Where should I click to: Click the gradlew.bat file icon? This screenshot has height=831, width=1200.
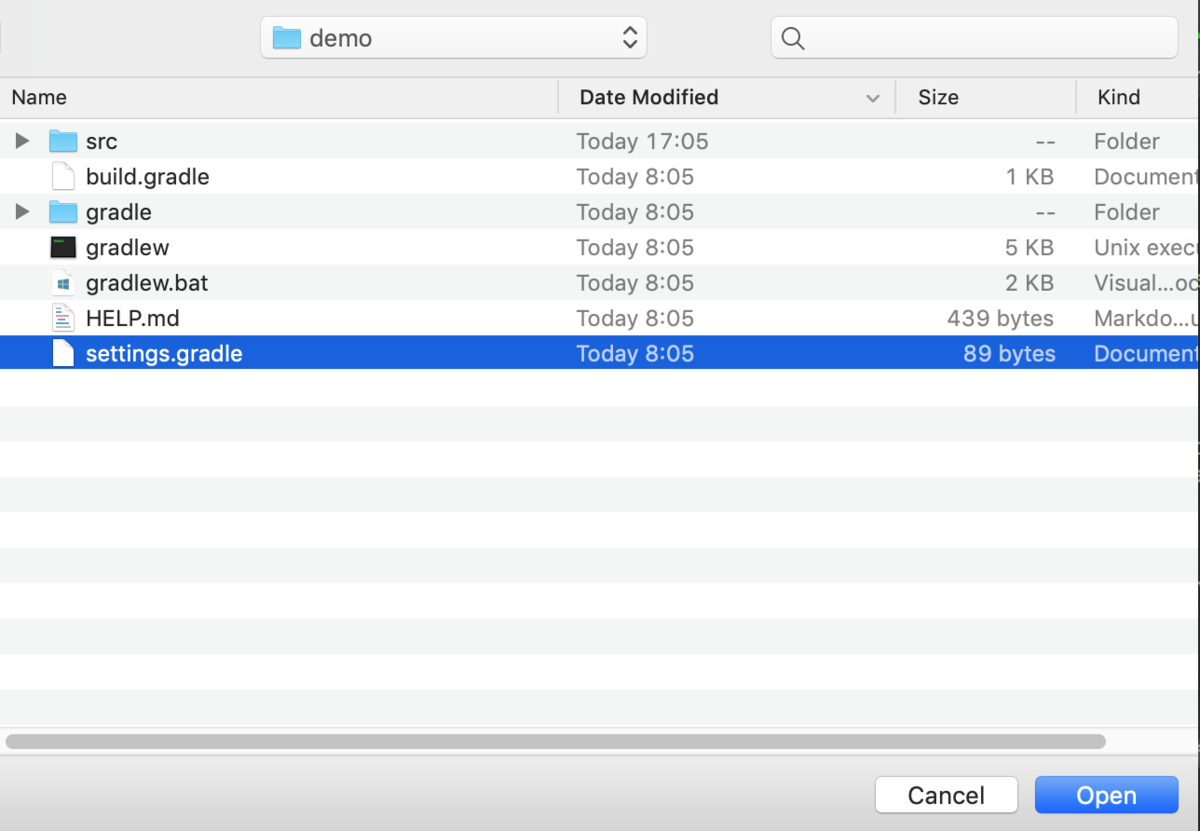pos(63,283)
